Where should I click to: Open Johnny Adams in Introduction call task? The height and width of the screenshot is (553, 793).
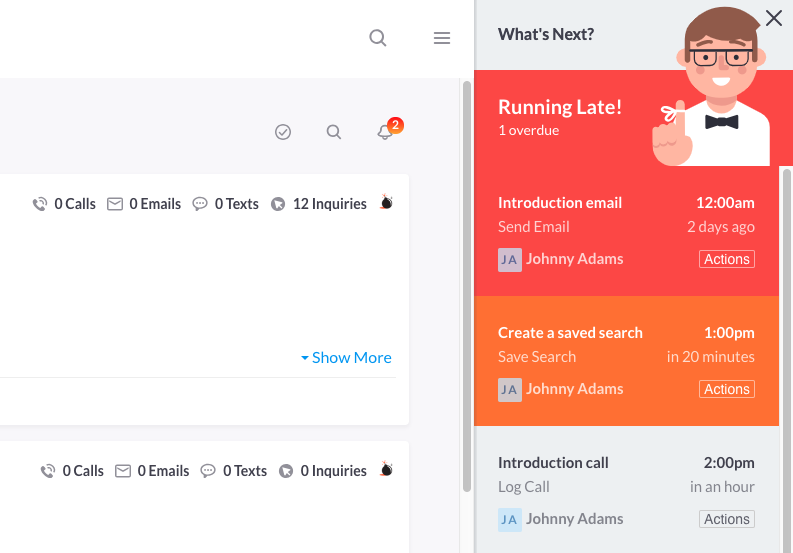575,519
